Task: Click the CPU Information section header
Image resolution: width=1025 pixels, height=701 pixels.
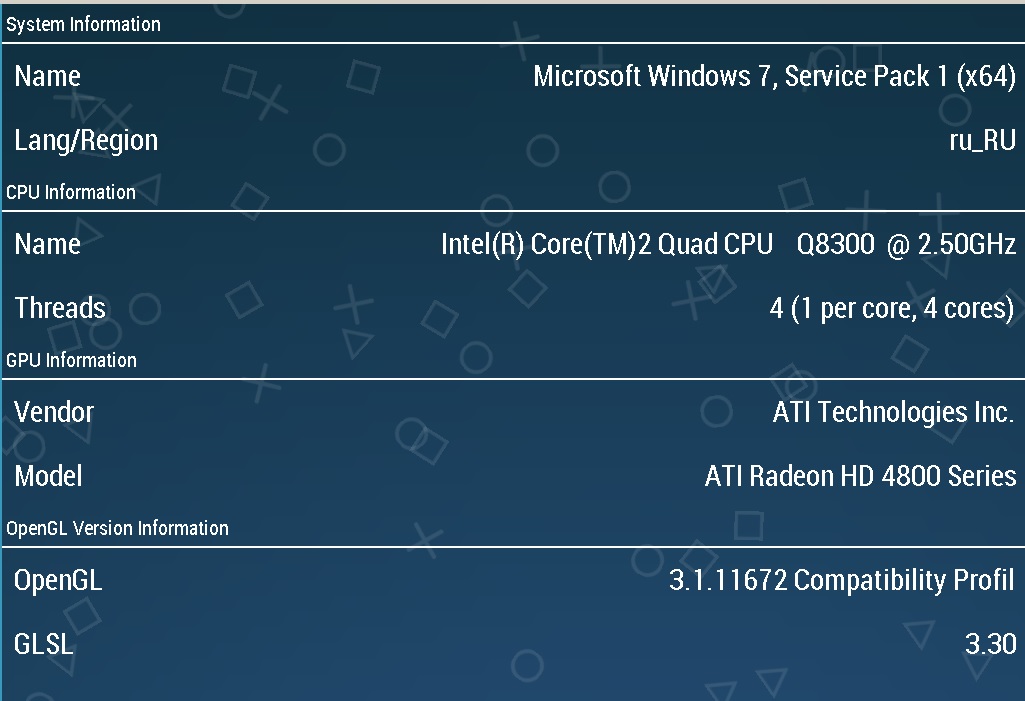Action: tap(71, 192)
